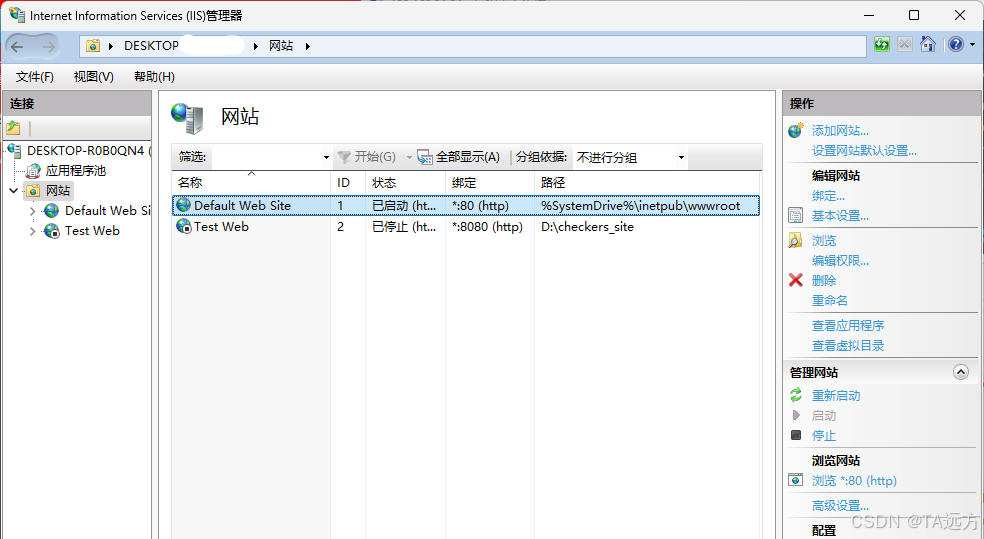Screen dimensions: 984x539
Task: Click 高级设置... link
Action: pos(840,506)
